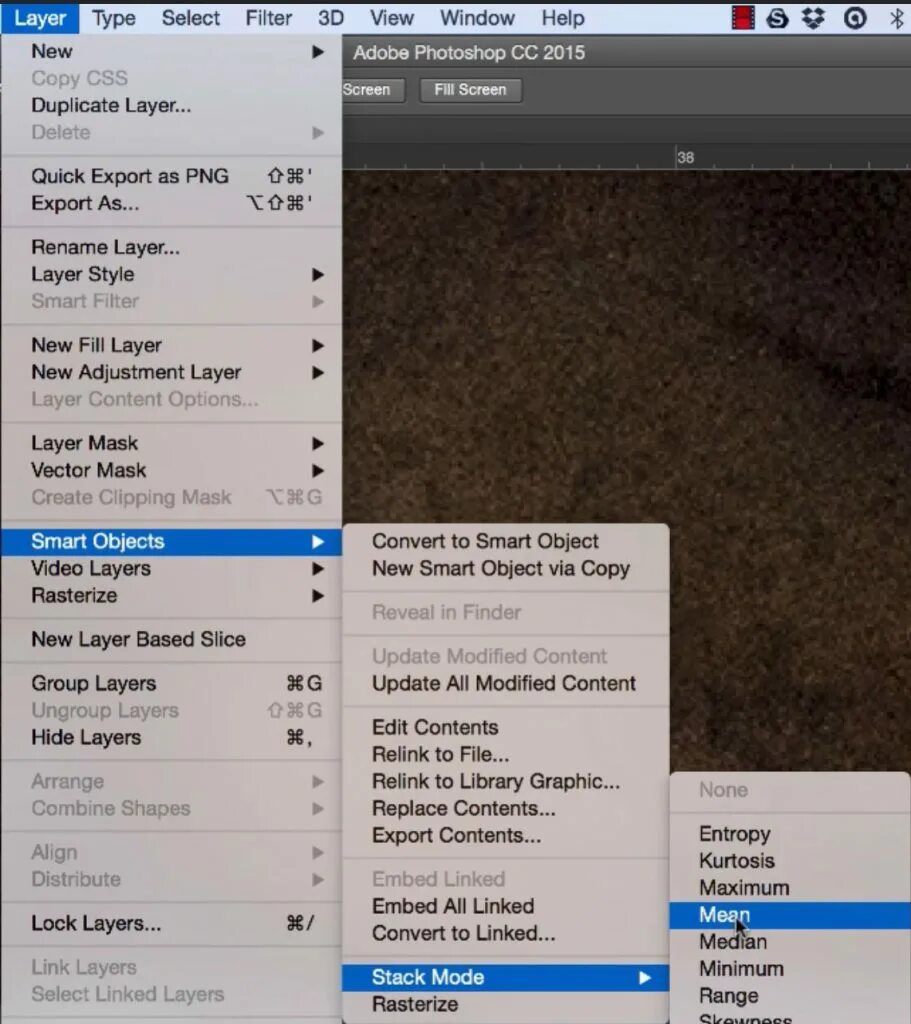
Task: Open the Help menu
Action: point(563,18)
